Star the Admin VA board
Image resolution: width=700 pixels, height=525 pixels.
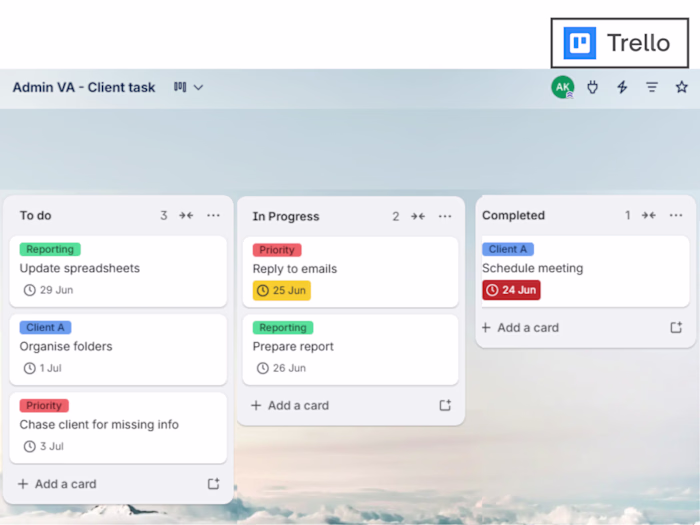click(x=681, y=87)
